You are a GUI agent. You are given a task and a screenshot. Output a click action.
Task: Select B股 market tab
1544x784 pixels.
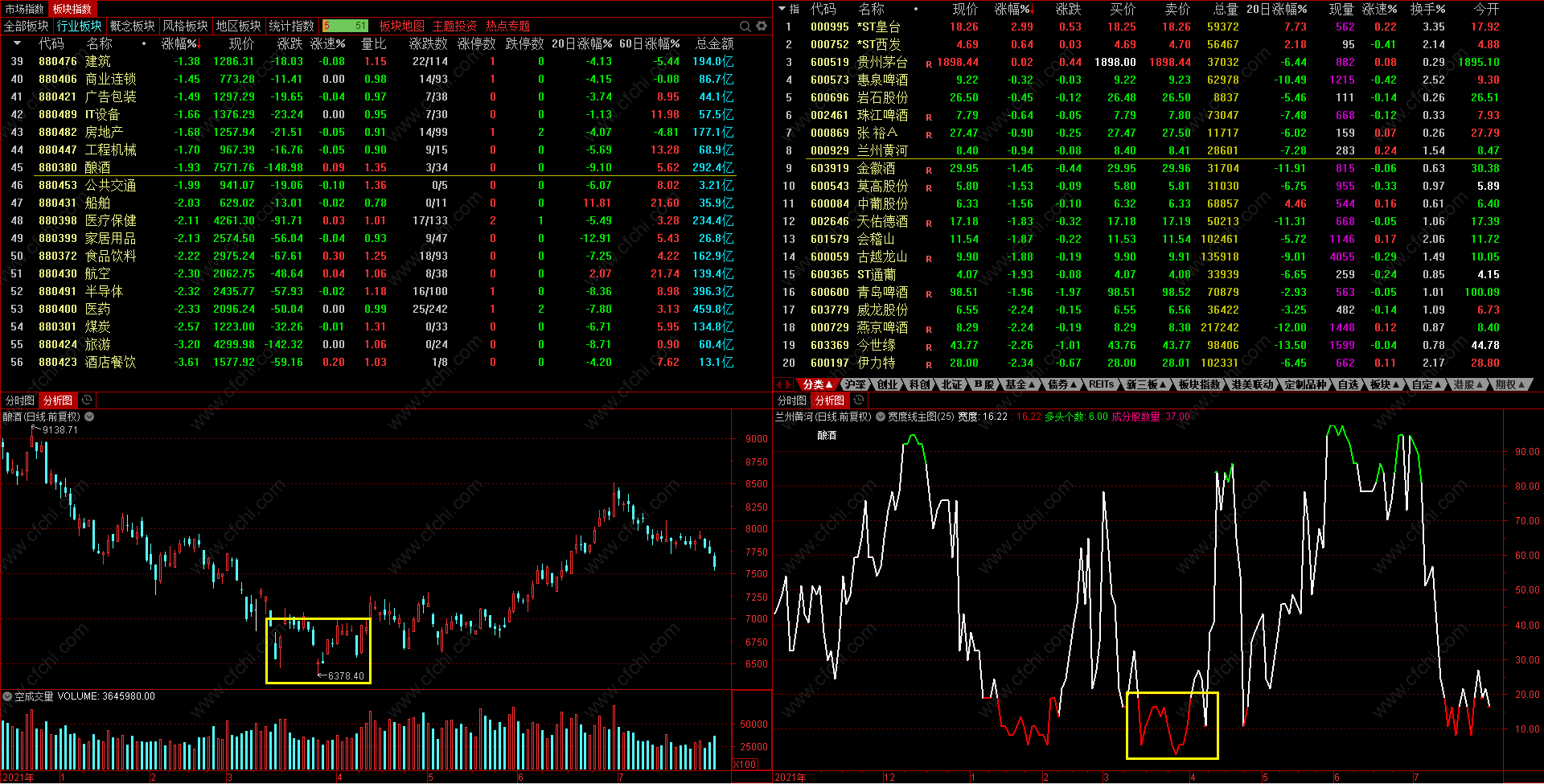(983, 384)
